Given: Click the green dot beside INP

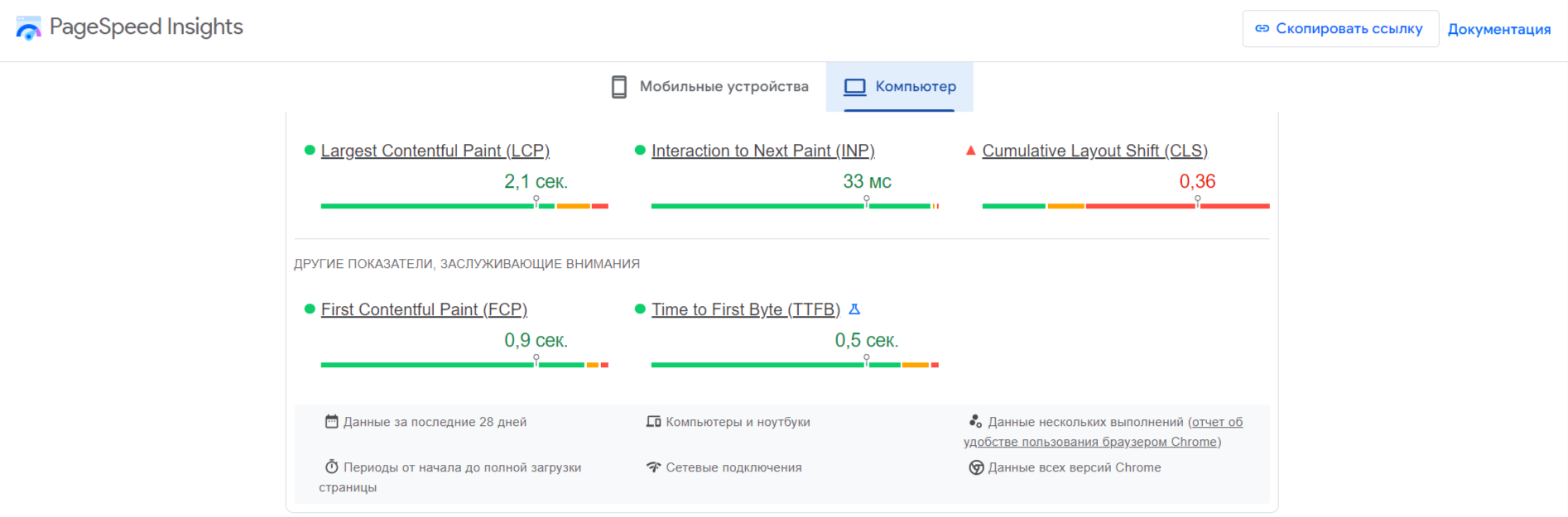Looking at the screenshot, I should (640, 151).
